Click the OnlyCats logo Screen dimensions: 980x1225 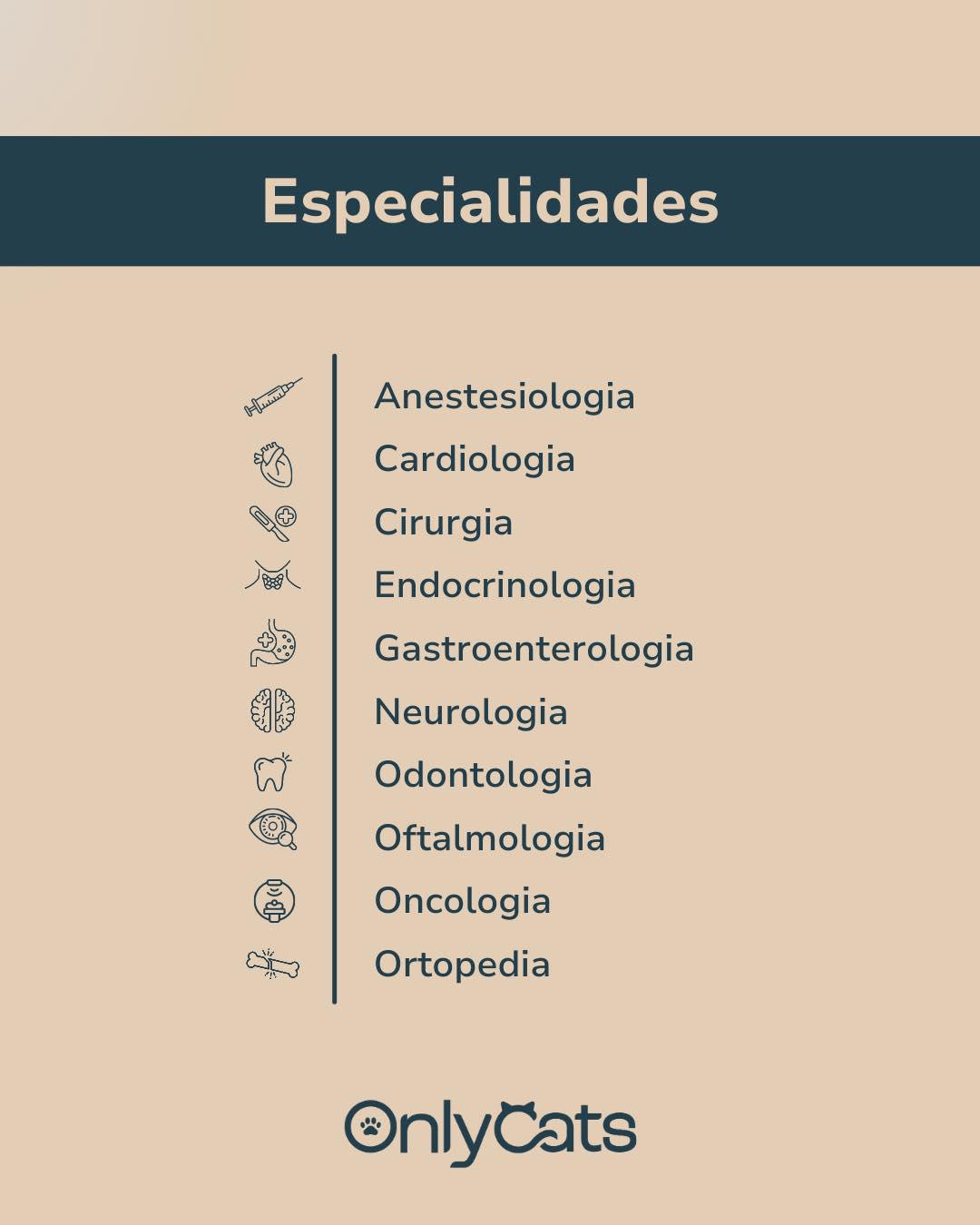(490, 1132)
